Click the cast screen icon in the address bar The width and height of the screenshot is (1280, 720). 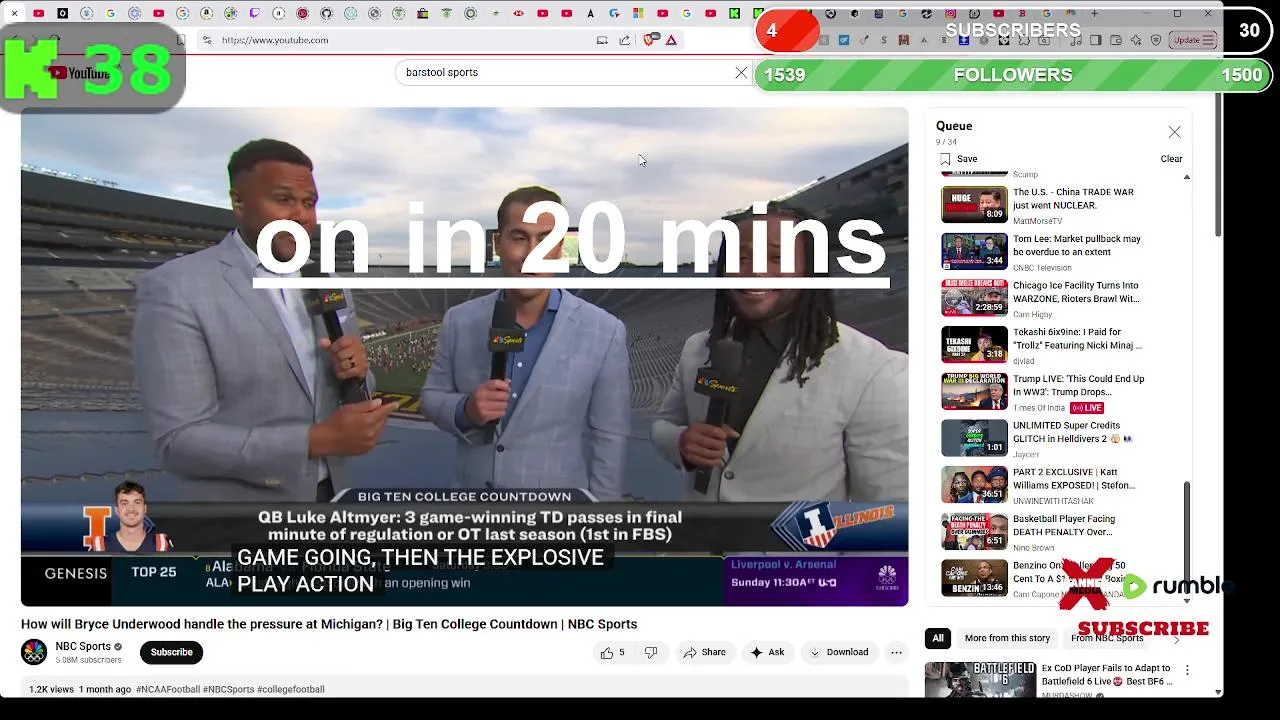coord(602,40)
